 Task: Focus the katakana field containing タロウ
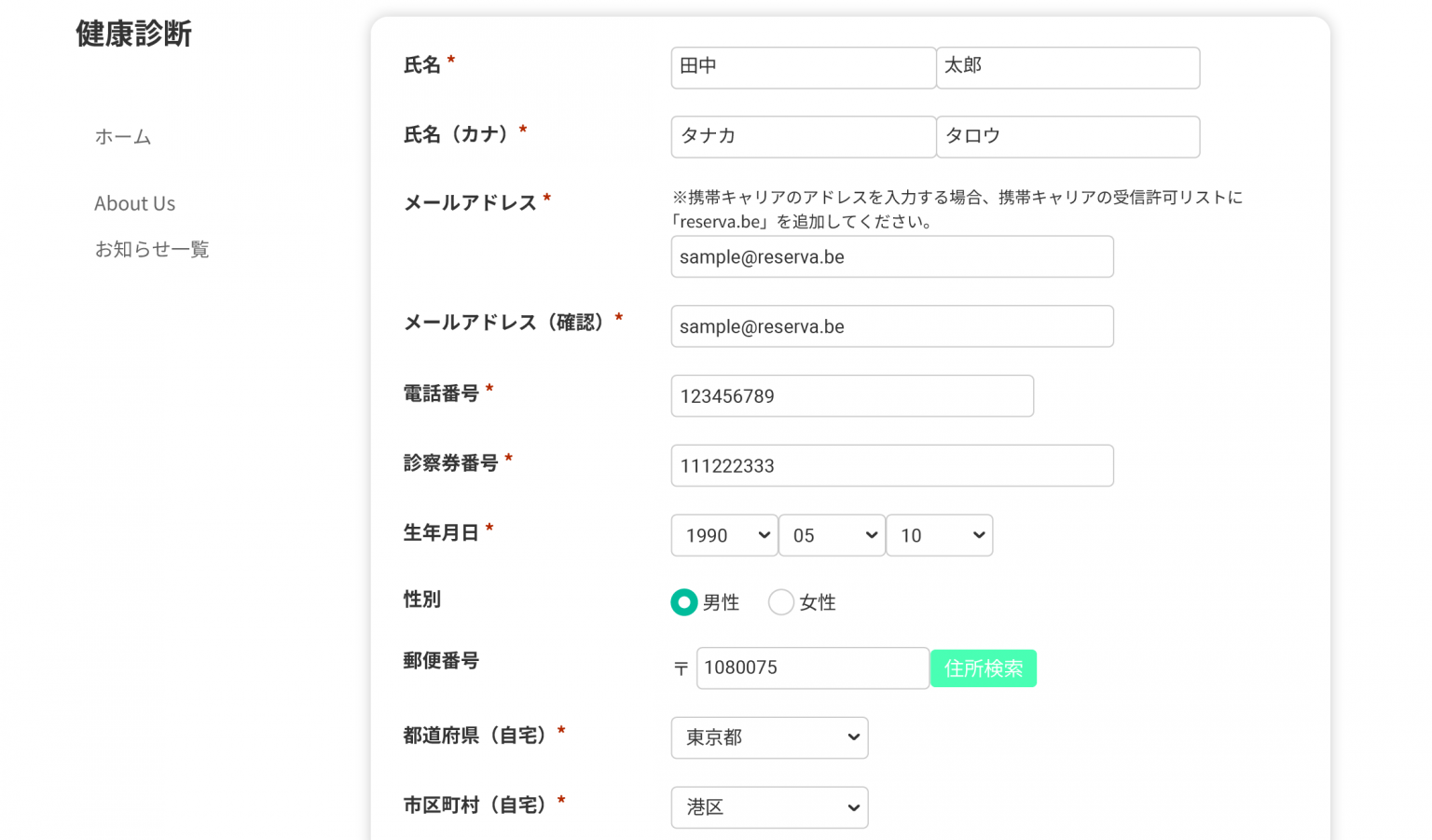click(1067, 136)
